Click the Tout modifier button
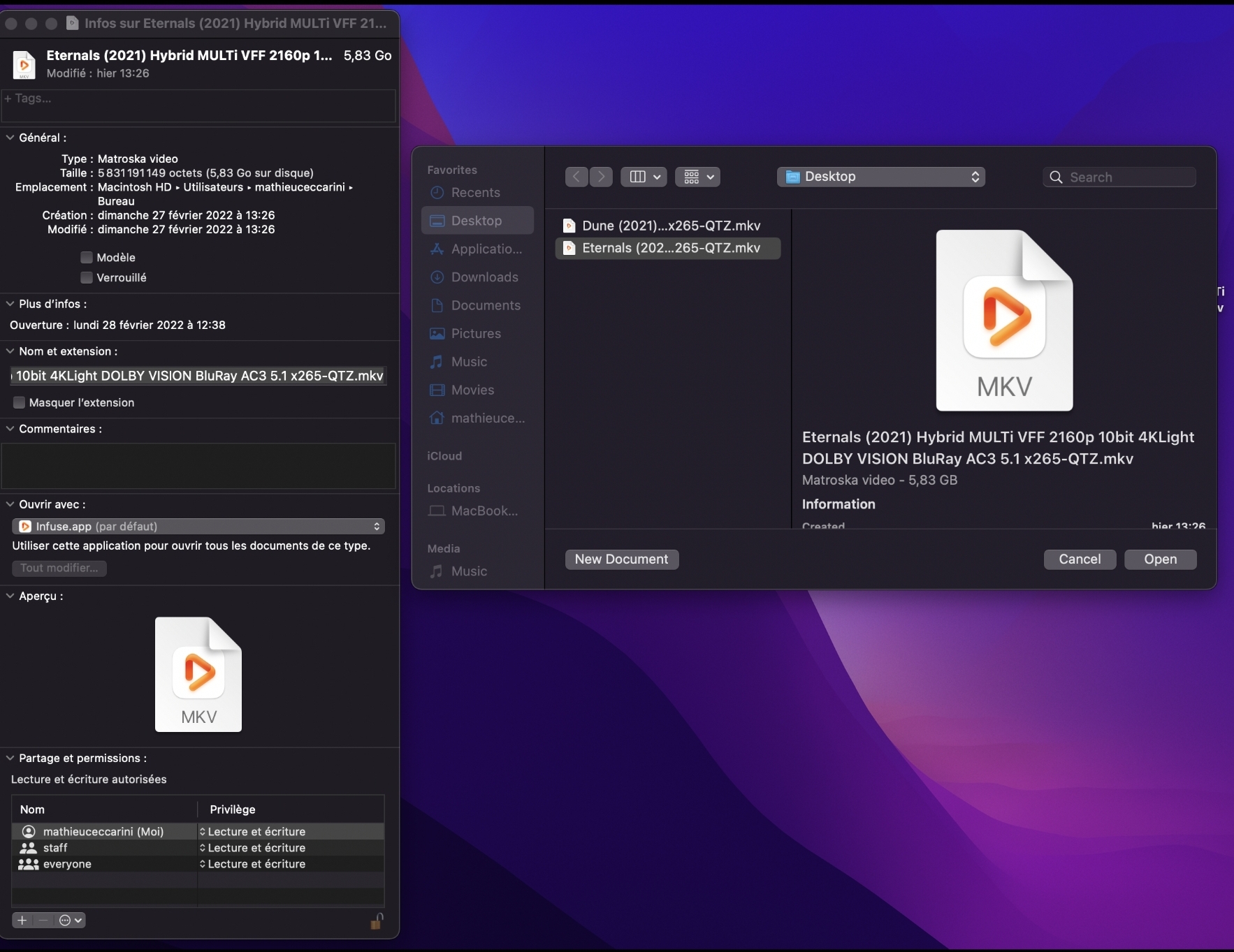Screen dimensions: 1234x952 tap(59, 569)
